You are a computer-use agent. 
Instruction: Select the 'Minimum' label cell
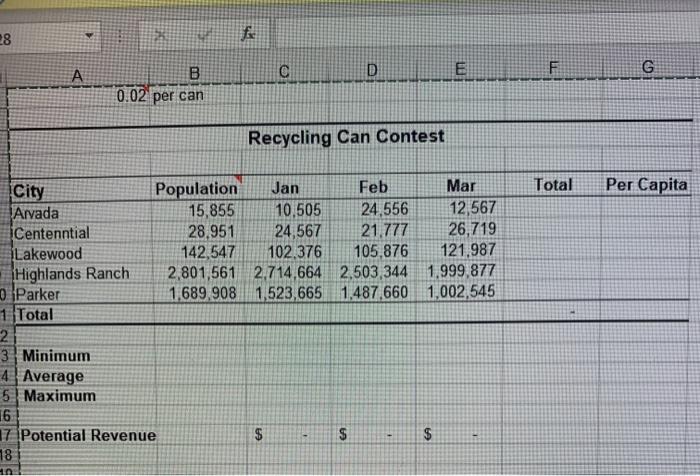(x=87, y=355)
